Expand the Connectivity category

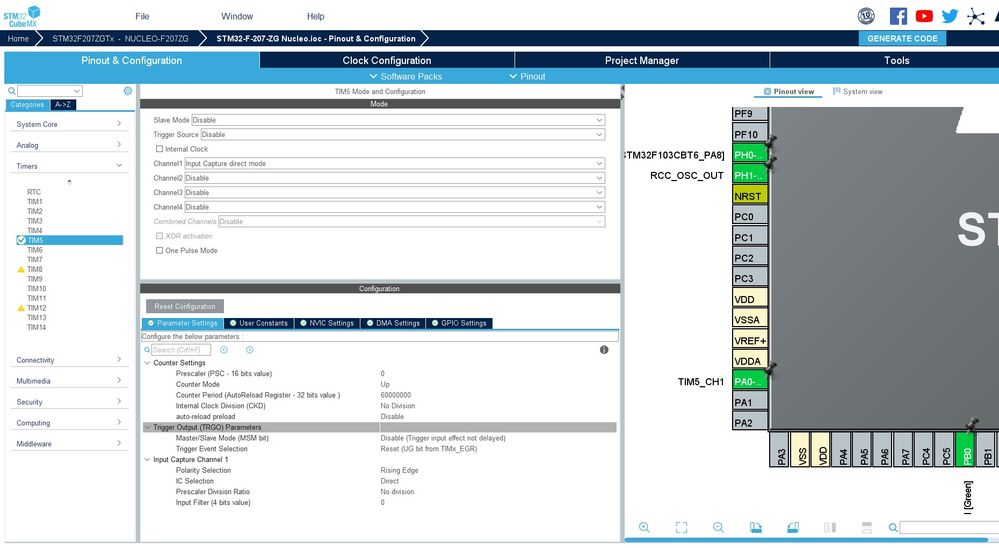pos(69,360)
